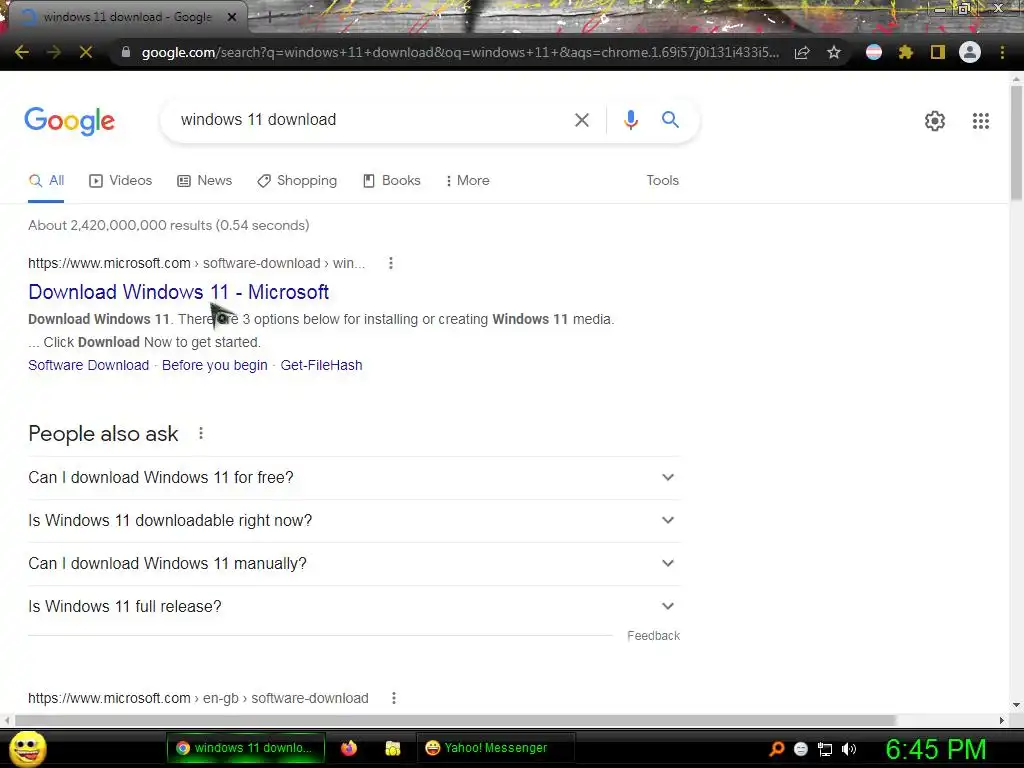Open the smiley start menu button
The image size is (1024, 768).
click(x=27, y=748)
